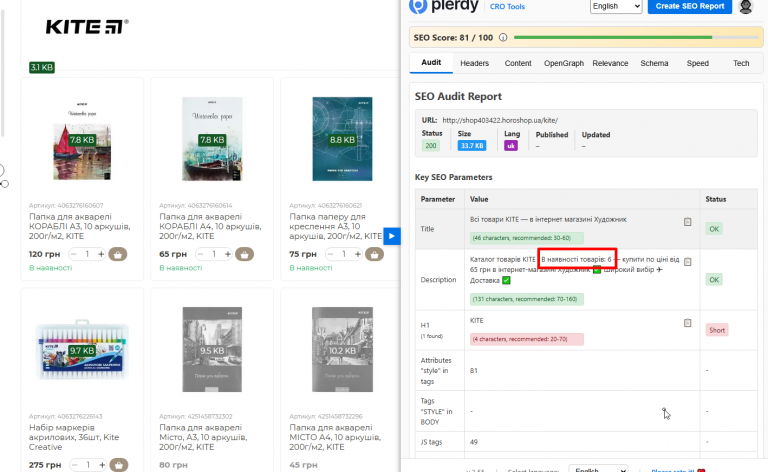This screenshot has height=472, width=768.
Task: Decrease quantity of the drawing paper folder
Action: tap(331, 254)
